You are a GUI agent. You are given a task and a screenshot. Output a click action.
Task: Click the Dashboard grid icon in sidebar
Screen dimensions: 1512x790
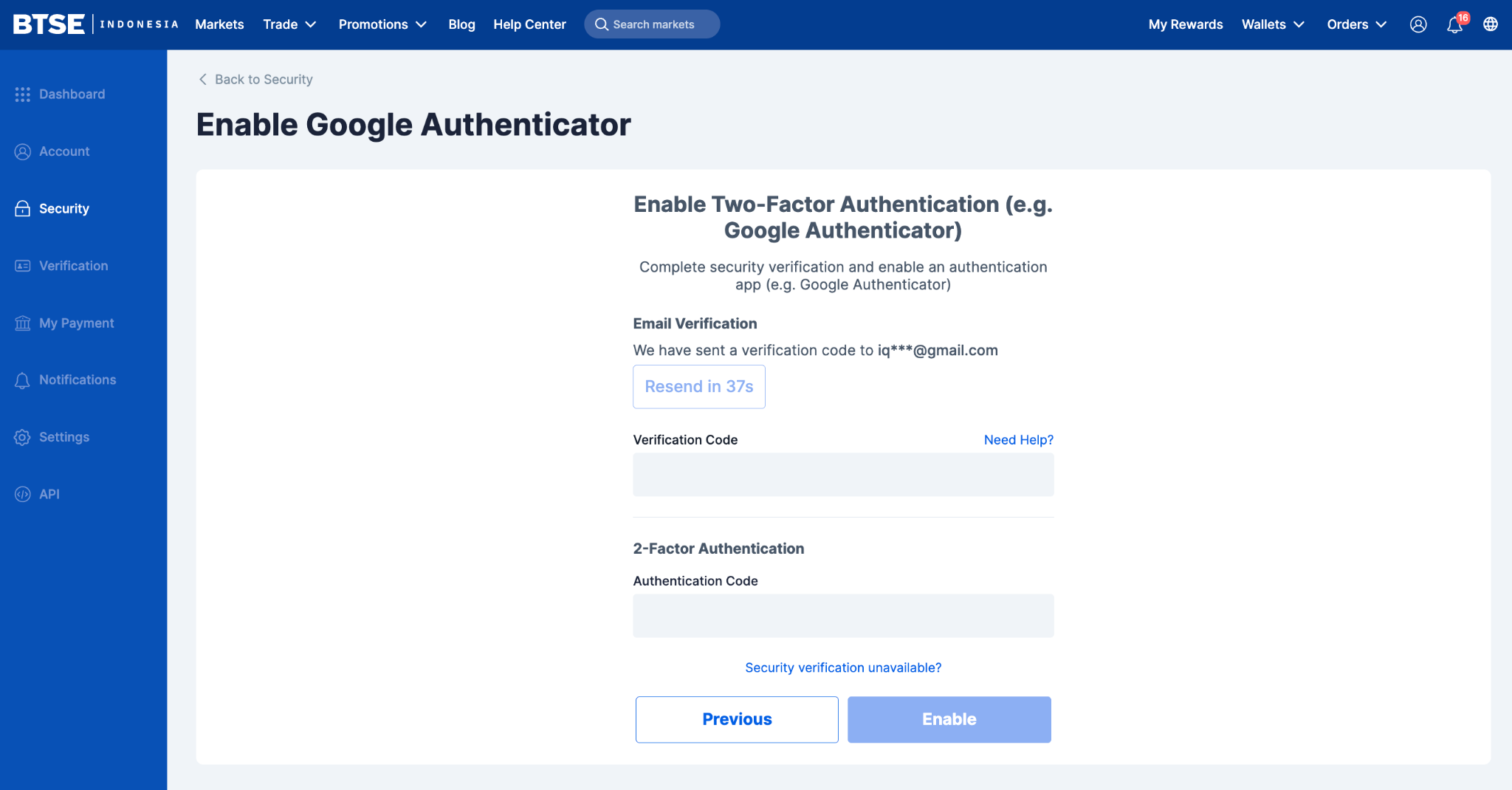pos(23,95)
